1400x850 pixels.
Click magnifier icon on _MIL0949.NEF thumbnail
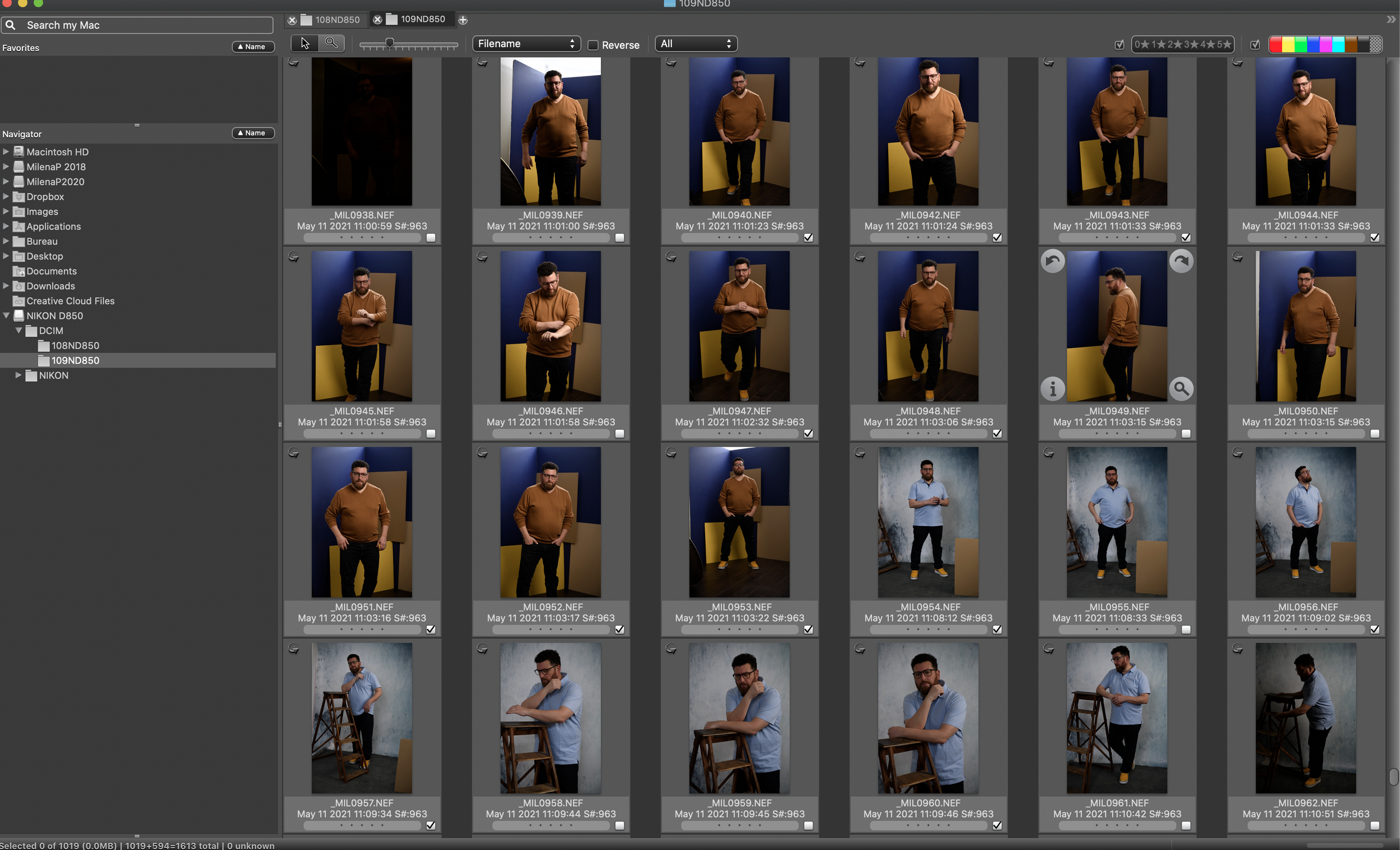pos(1180,389)
